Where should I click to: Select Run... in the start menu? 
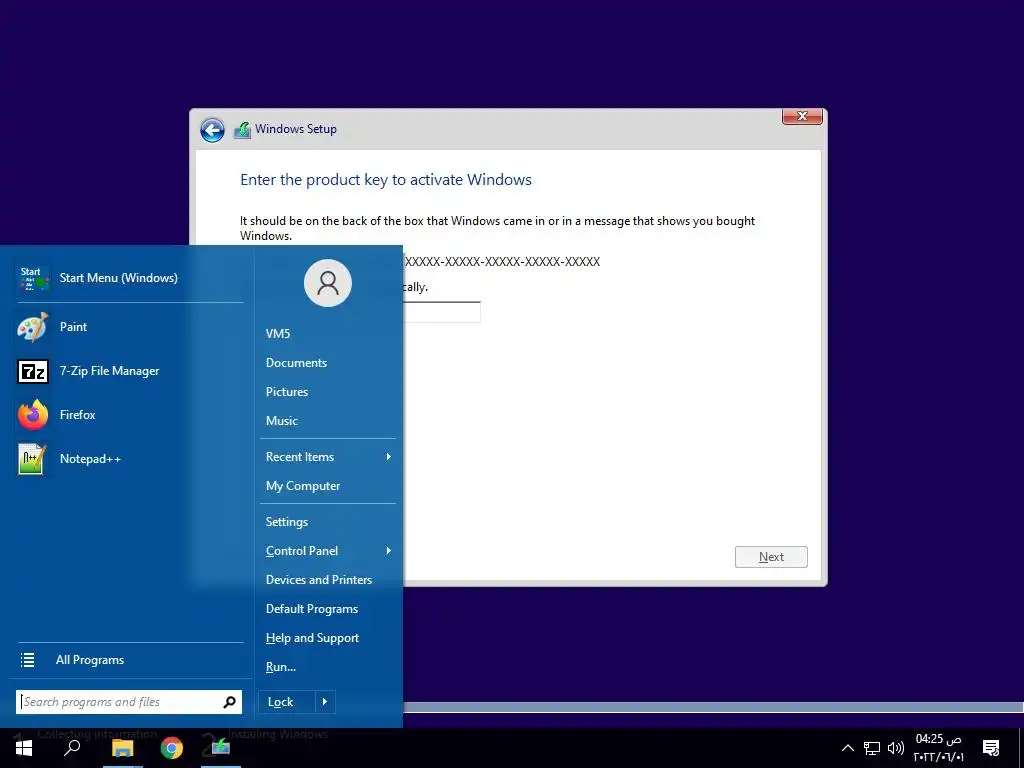click(281, 667)
